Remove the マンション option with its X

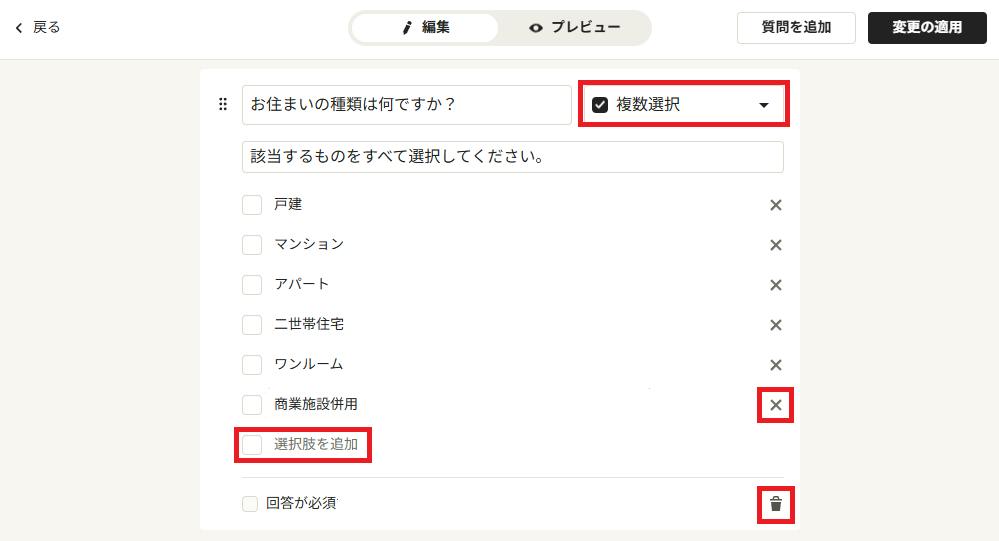[x=775, y=245]
